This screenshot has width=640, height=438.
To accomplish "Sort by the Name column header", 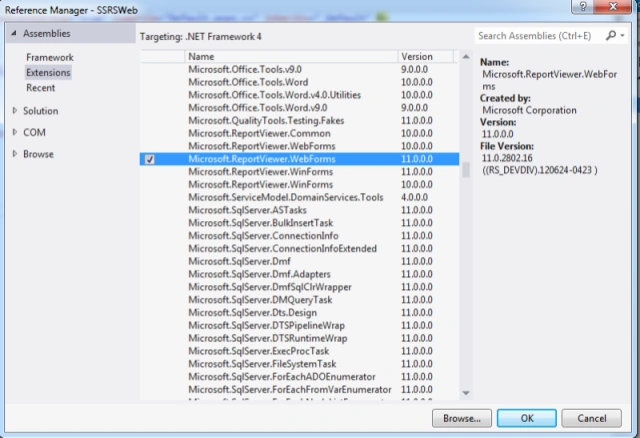I will tap(291, 56).
